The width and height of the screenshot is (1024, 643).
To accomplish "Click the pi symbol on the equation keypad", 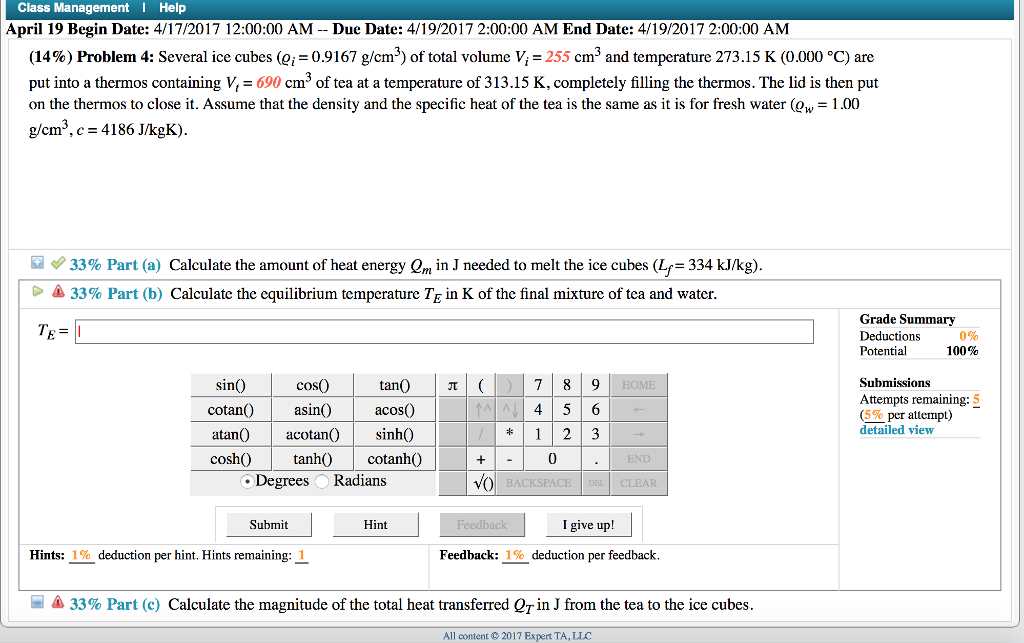I will [x=455, y=385].
